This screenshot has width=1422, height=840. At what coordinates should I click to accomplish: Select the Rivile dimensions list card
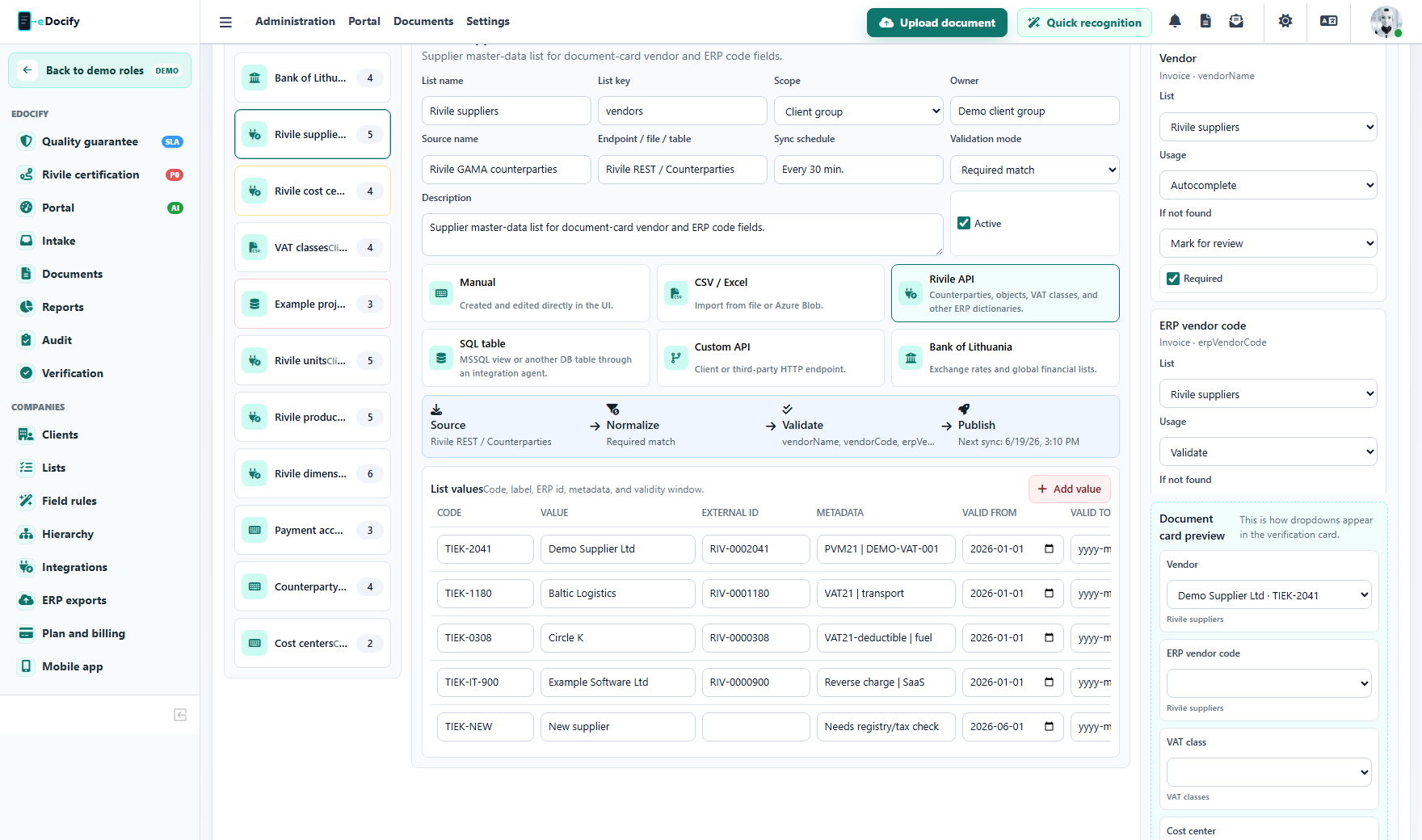(x=313, y=473)
